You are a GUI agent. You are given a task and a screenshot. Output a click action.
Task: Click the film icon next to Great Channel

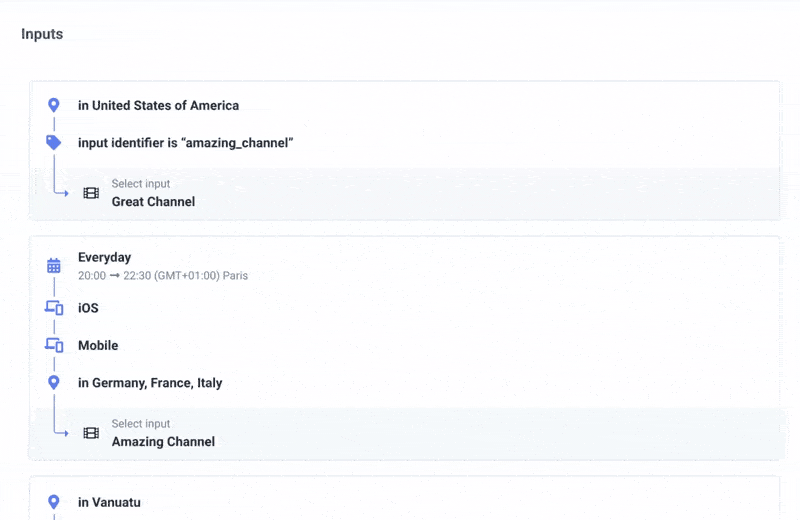[x=91, y=193]
